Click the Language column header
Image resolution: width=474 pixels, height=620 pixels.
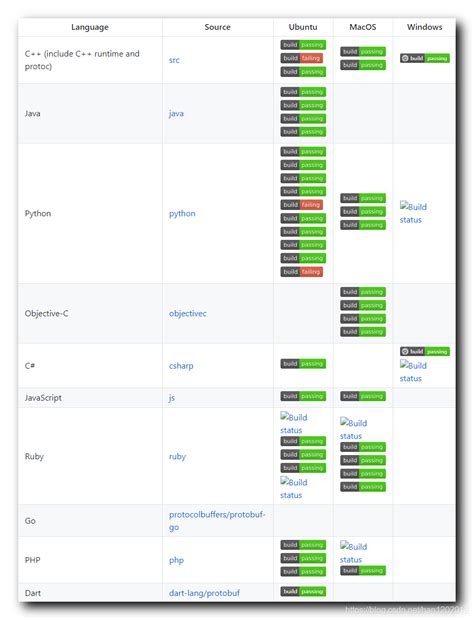click(x=90, y=27)
